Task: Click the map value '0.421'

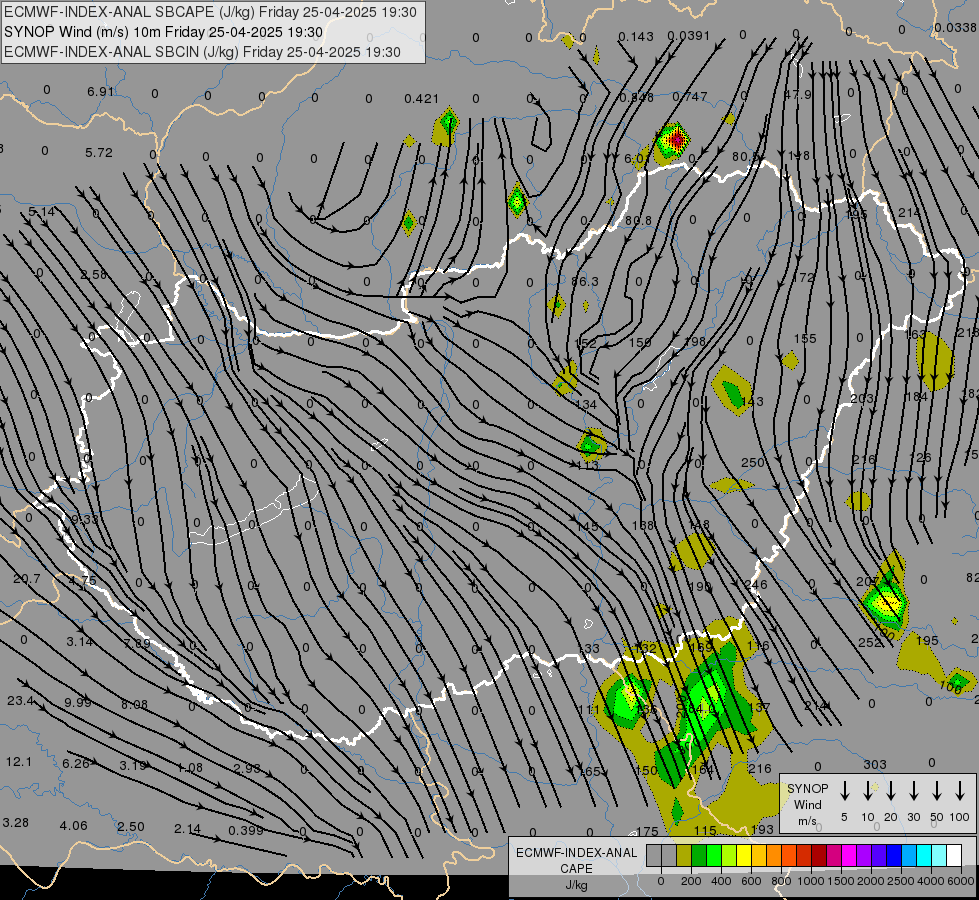Action: [421, 99]
